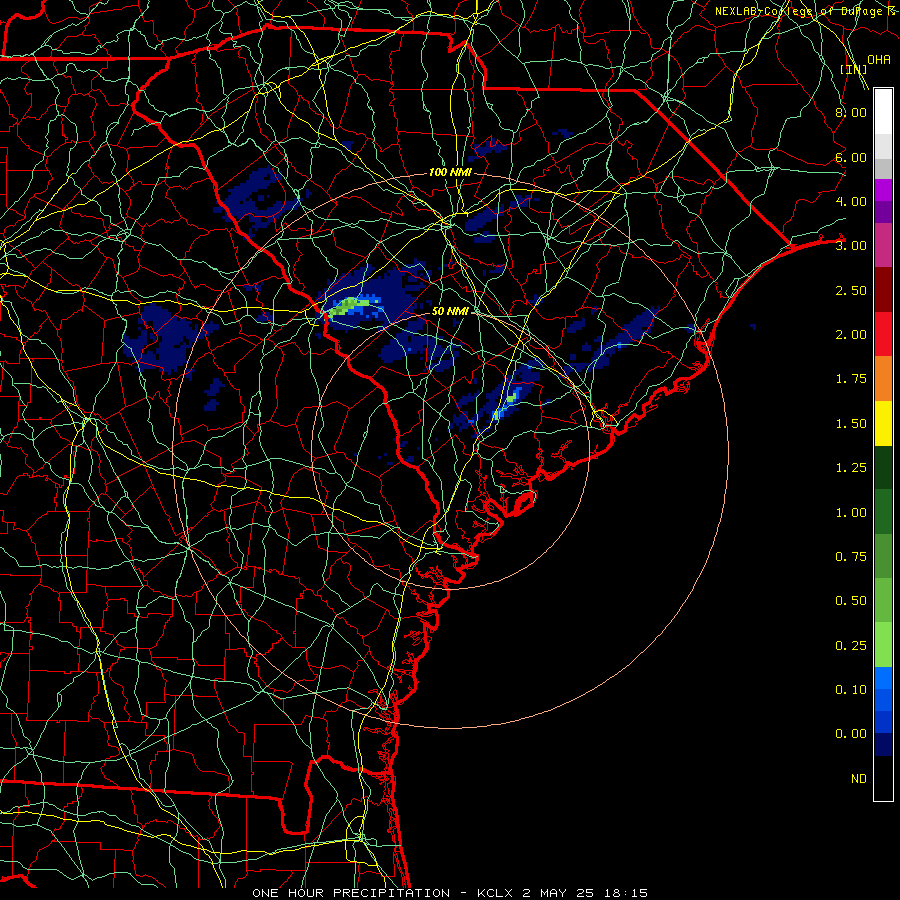Pick the white swatch atop the legend

point(883,112)
